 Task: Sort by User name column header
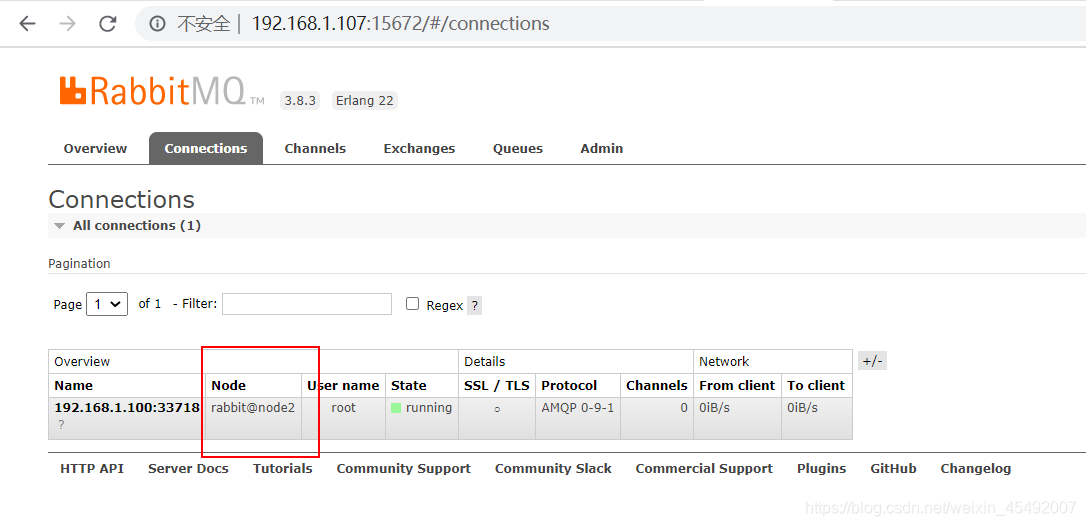(x=344, y=385)
